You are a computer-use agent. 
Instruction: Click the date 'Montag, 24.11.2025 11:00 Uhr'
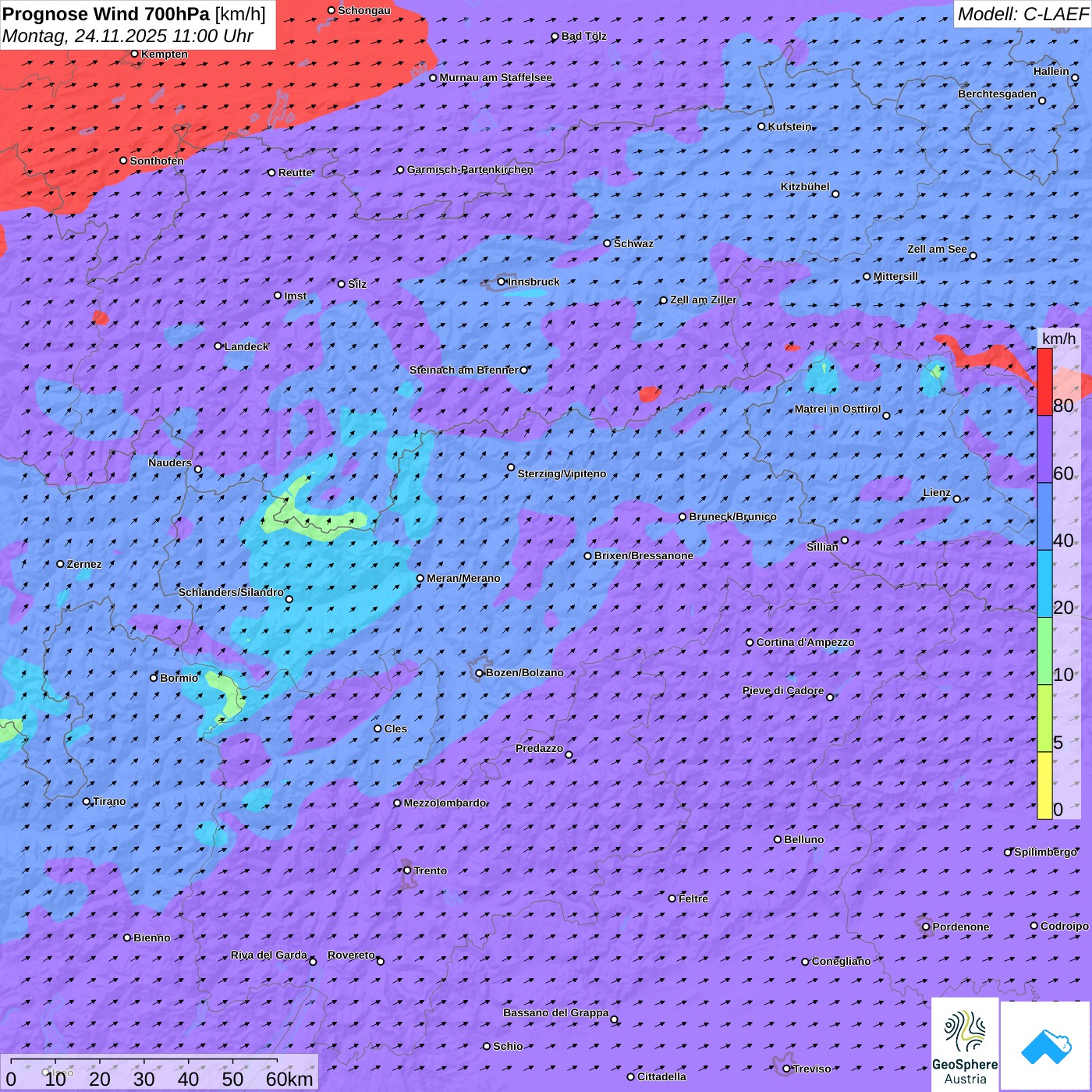click(128, 36)
